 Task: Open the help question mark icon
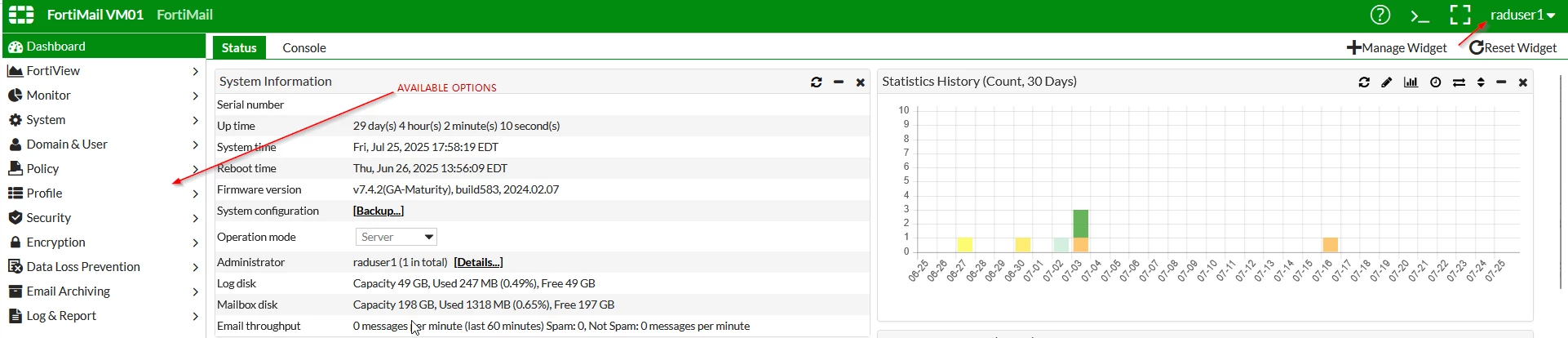click(x=1380, y=15)
